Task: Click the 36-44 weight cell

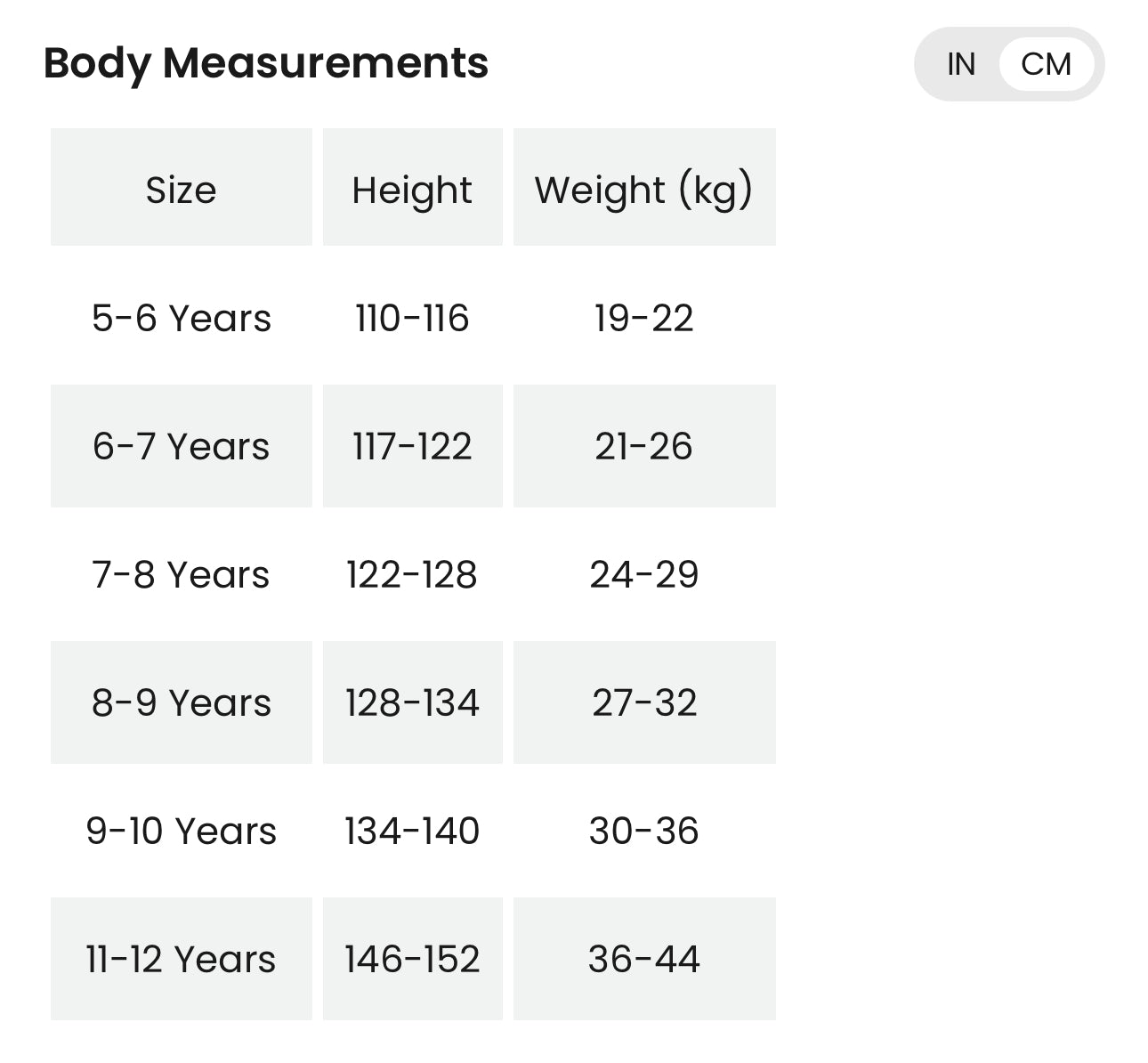Action: (643, 959)
